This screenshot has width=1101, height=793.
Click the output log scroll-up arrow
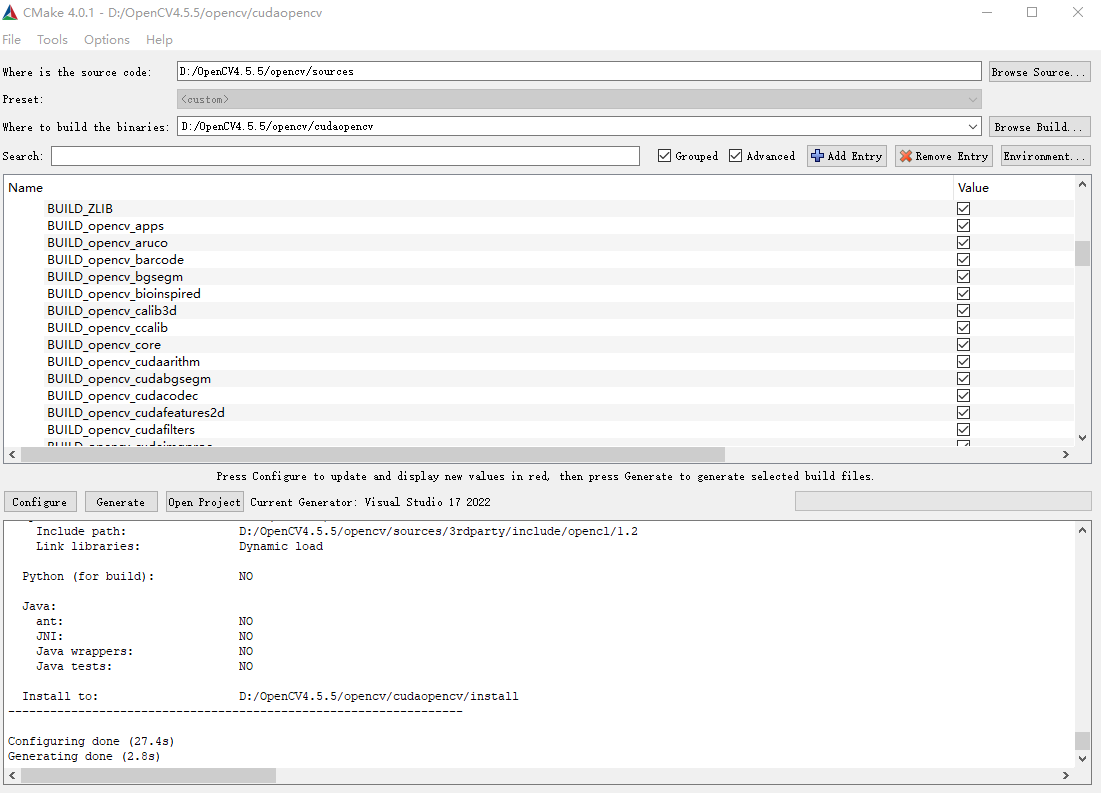[x=1082, y=530]
